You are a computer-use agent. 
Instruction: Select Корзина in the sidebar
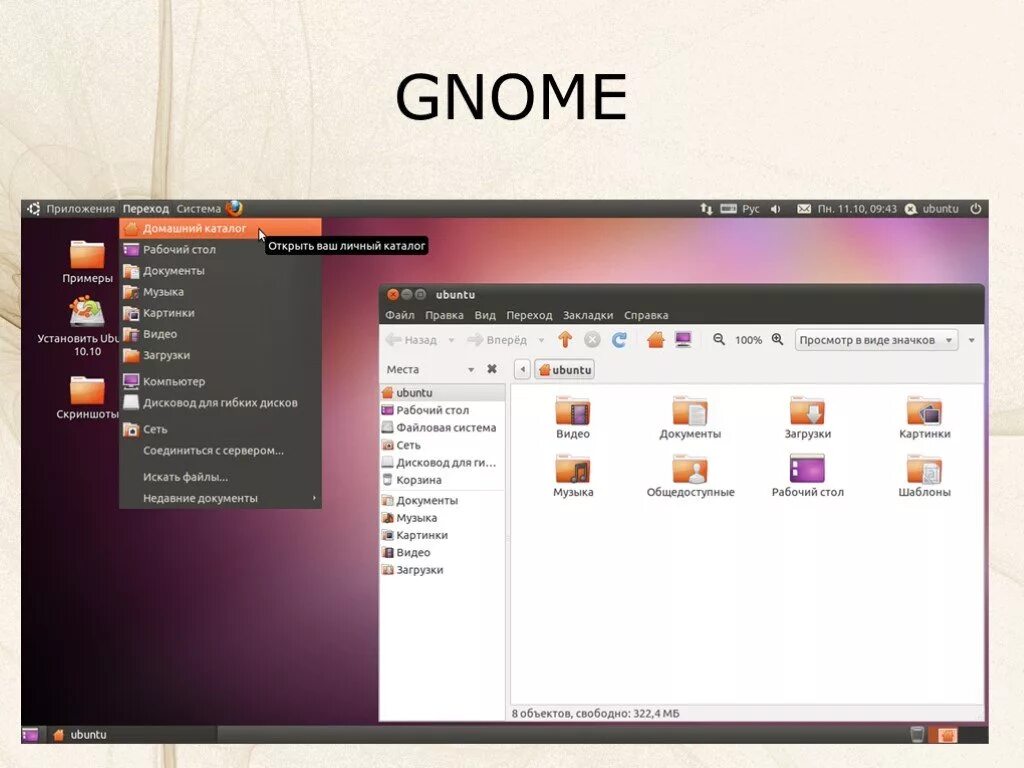(442, 479)
